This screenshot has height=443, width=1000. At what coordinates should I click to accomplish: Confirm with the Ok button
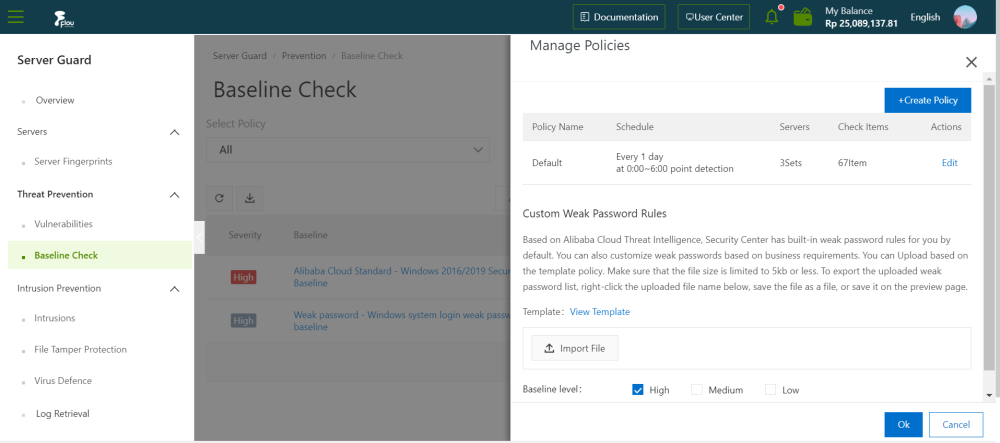903,425
